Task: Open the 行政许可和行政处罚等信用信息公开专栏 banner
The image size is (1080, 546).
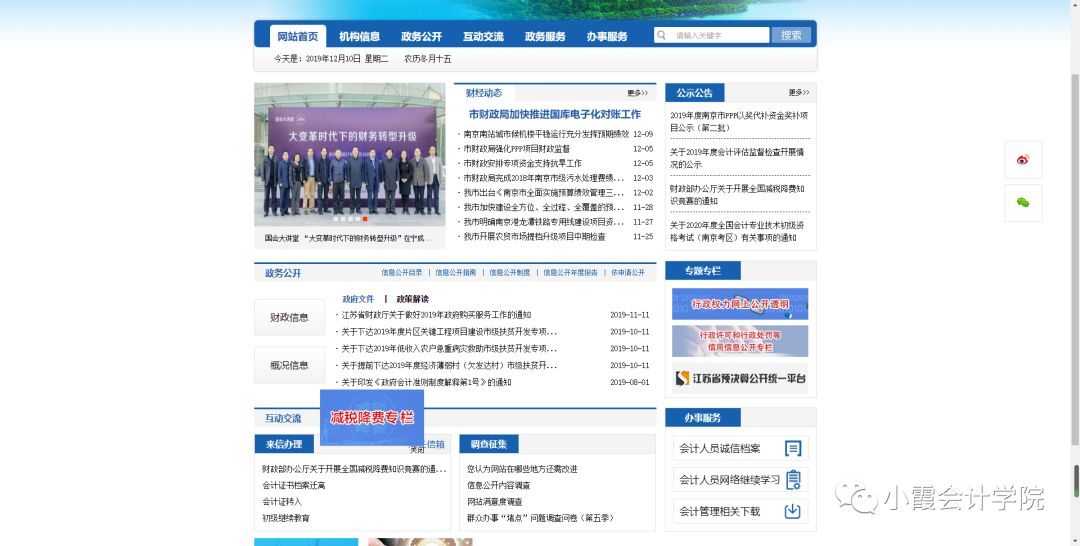Action: tap(740, 341)
